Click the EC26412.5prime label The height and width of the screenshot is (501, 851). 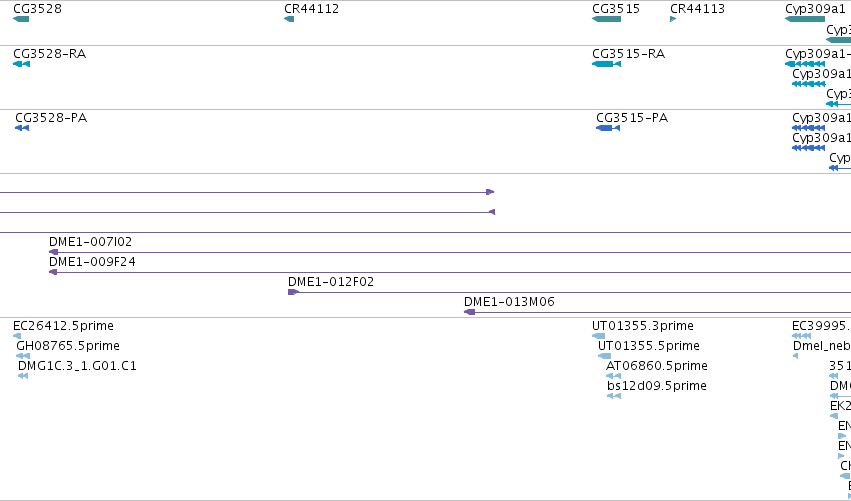[x=63, y=326]
